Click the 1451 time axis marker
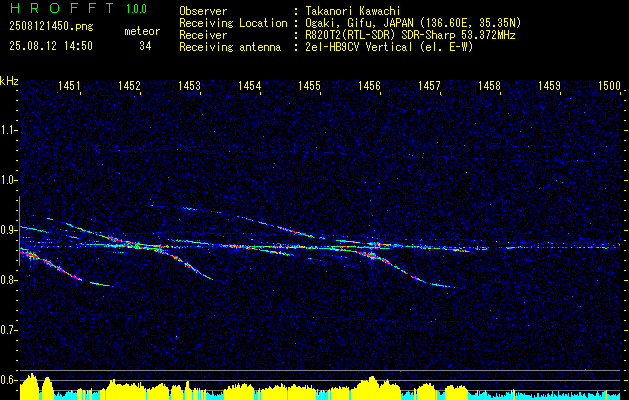Image resolution: width=629 pixels, height=400 pixels. [69, 85]
